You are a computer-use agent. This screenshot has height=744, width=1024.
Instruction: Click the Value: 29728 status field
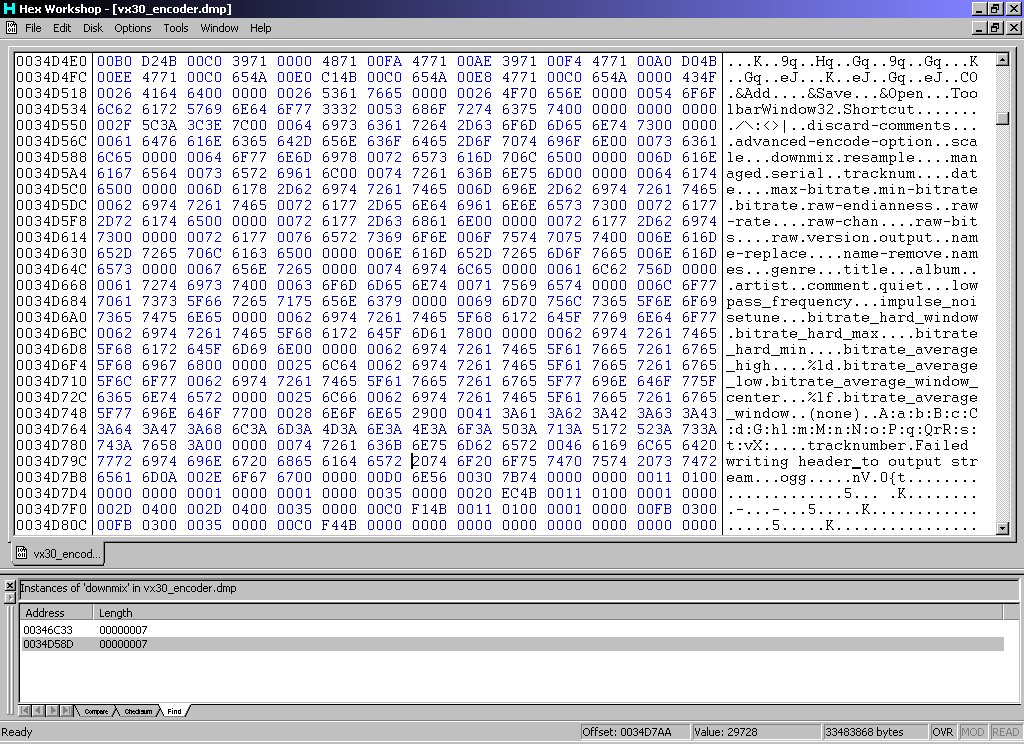pyautogui.click(x=756, y=732)
